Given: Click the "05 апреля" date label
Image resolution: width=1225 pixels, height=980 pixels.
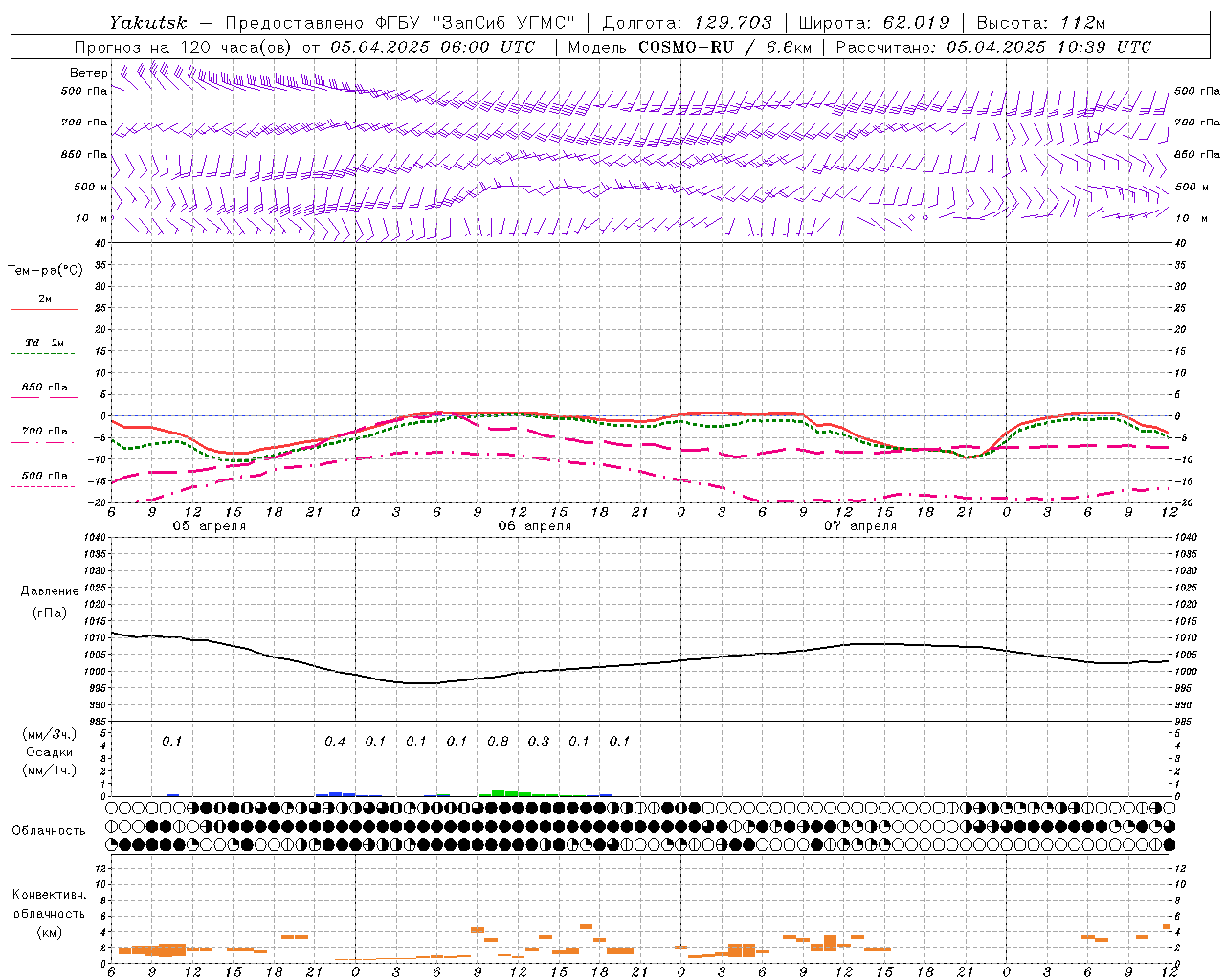Looking at the screenshot, I should (x=209, y=526).
